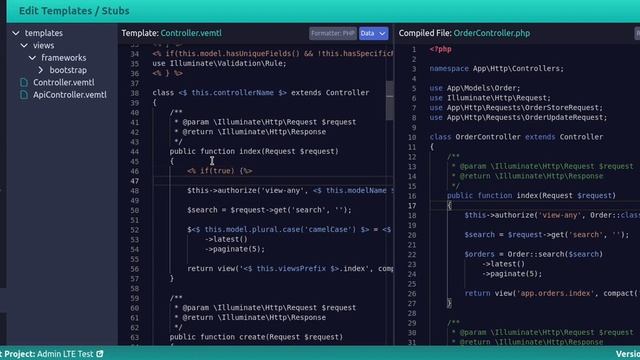Open the Admin LTE Test project link
The height and width of the screenshot is (360, 640).
pyautogui.click(x=65, y=354)
